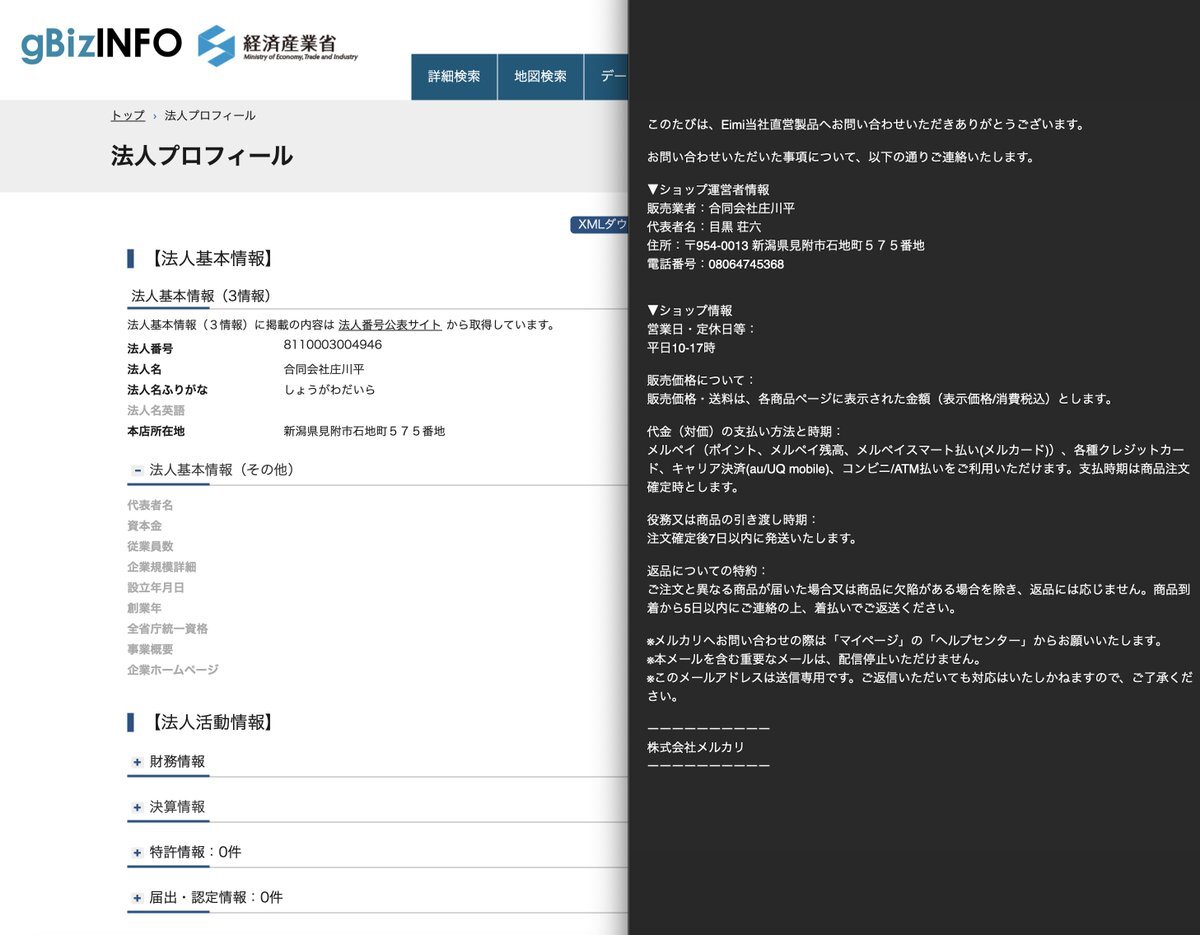Open the 詳細検索 menu tab

click(x=454, y=77)
